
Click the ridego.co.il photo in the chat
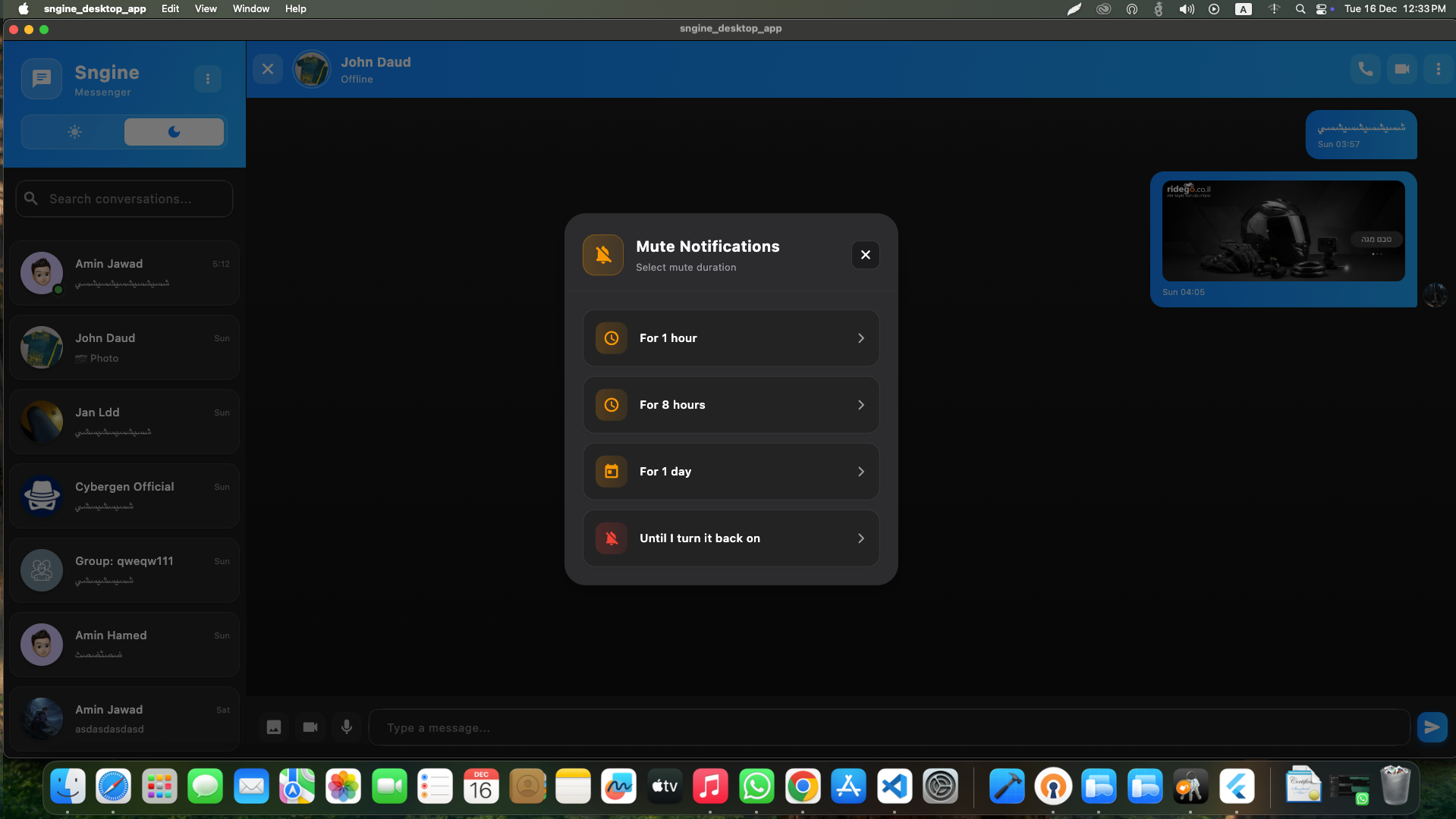pos(1283,230)
